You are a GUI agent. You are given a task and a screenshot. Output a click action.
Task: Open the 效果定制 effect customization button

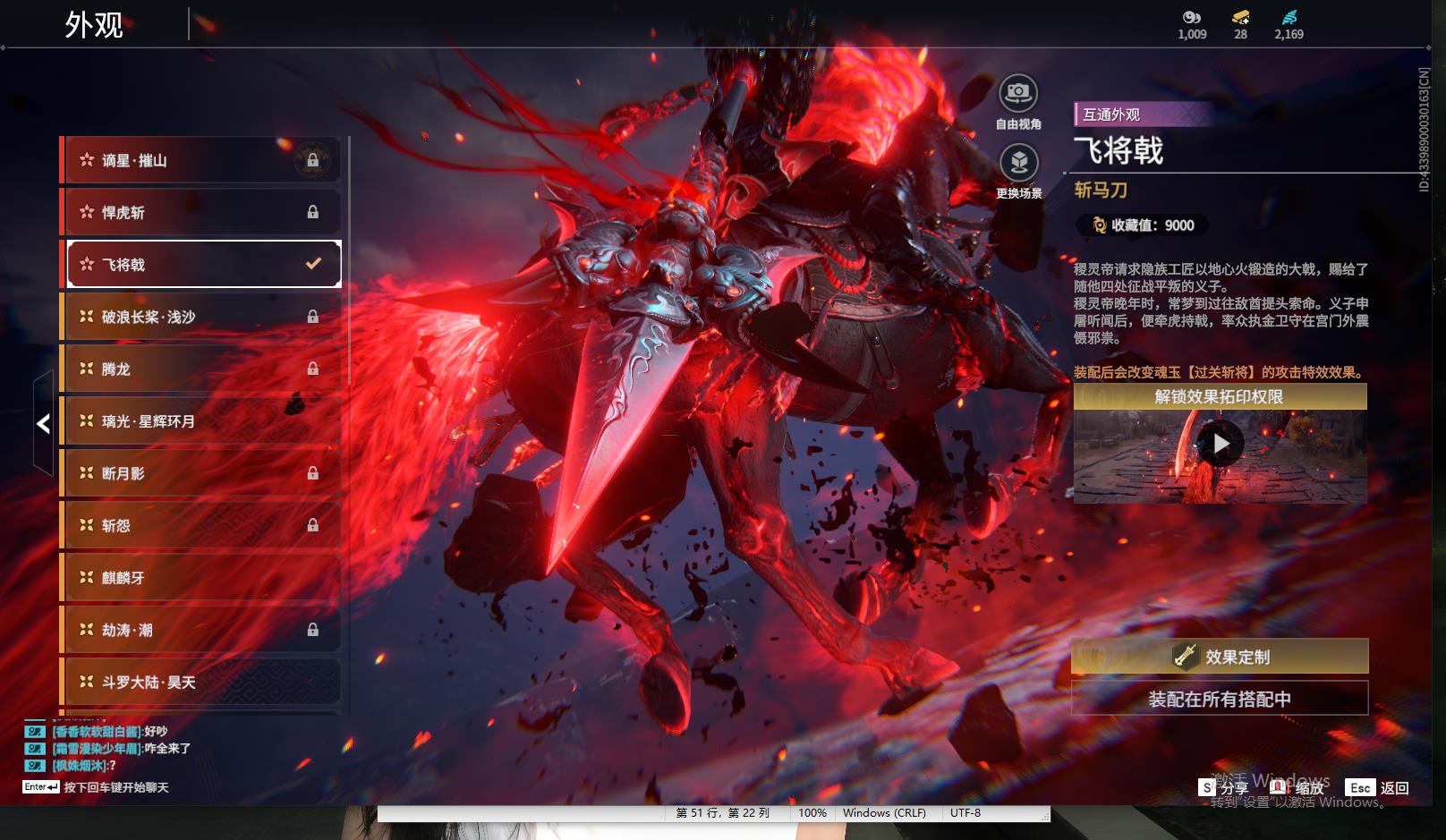(1220, 657)
